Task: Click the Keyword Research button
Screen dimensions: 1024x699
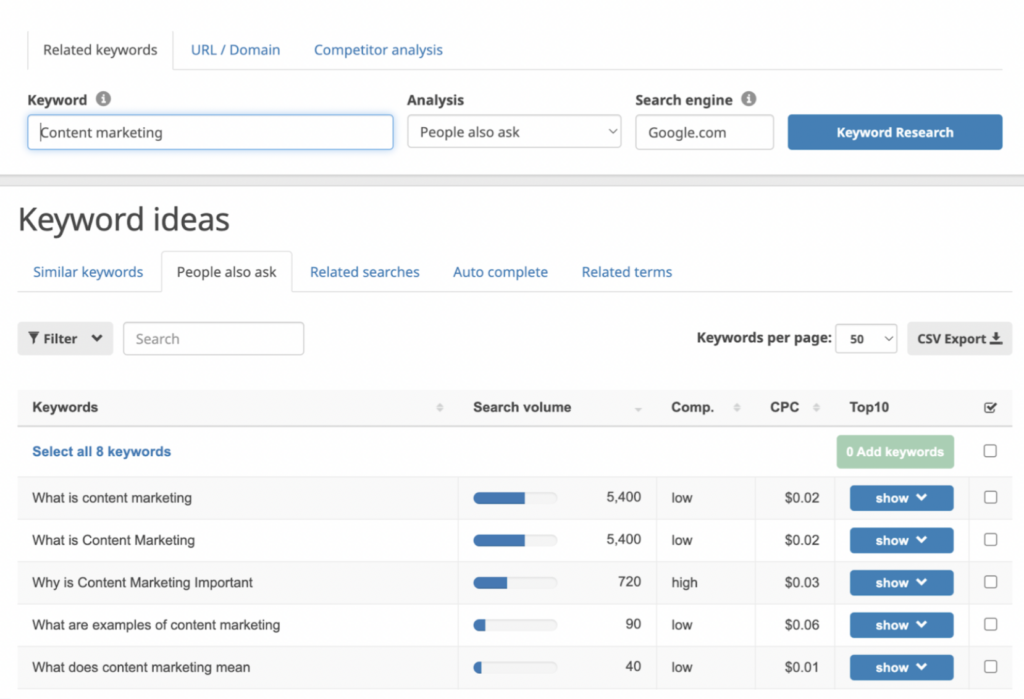Action: tap(894, 131)
